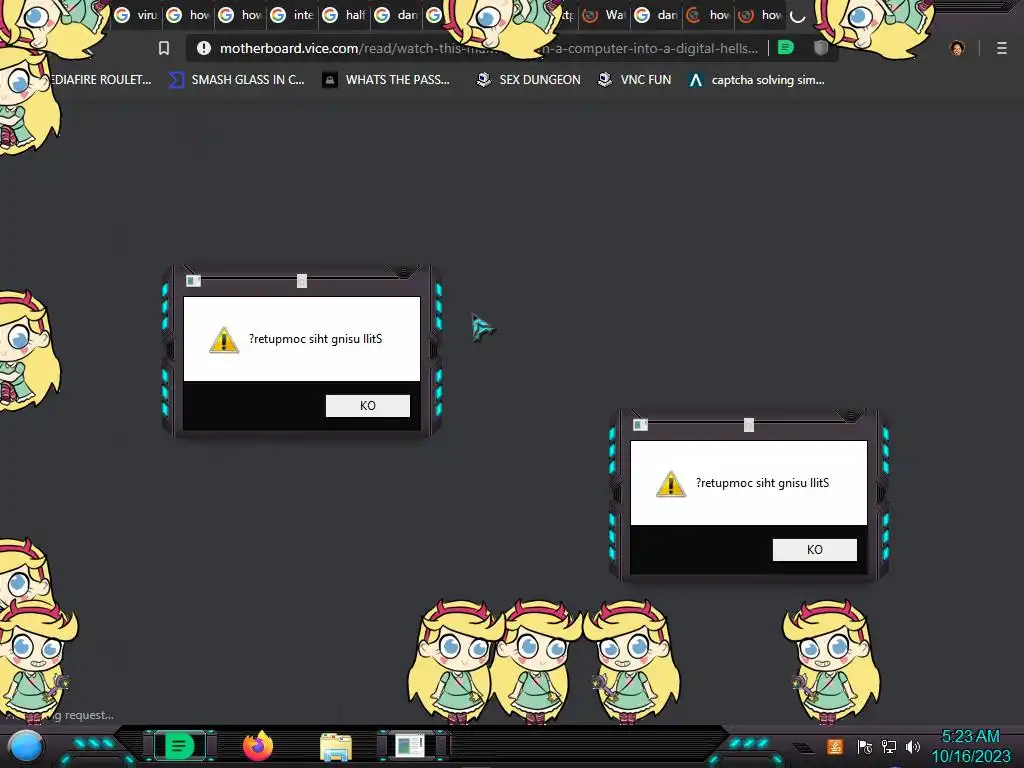Image resolution: width=1024 pixels, height=768 pixels.
Task: Switch to the last 'how' tab
Action: click(x=760, y=15)
